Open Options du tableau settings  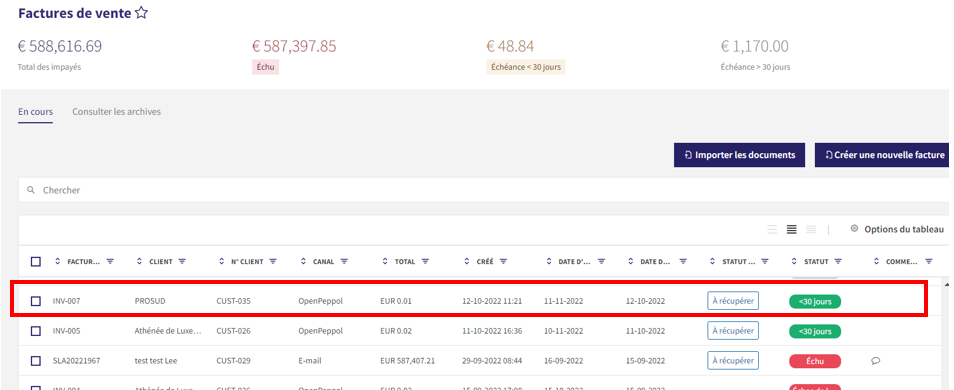[x=897, y=229]
